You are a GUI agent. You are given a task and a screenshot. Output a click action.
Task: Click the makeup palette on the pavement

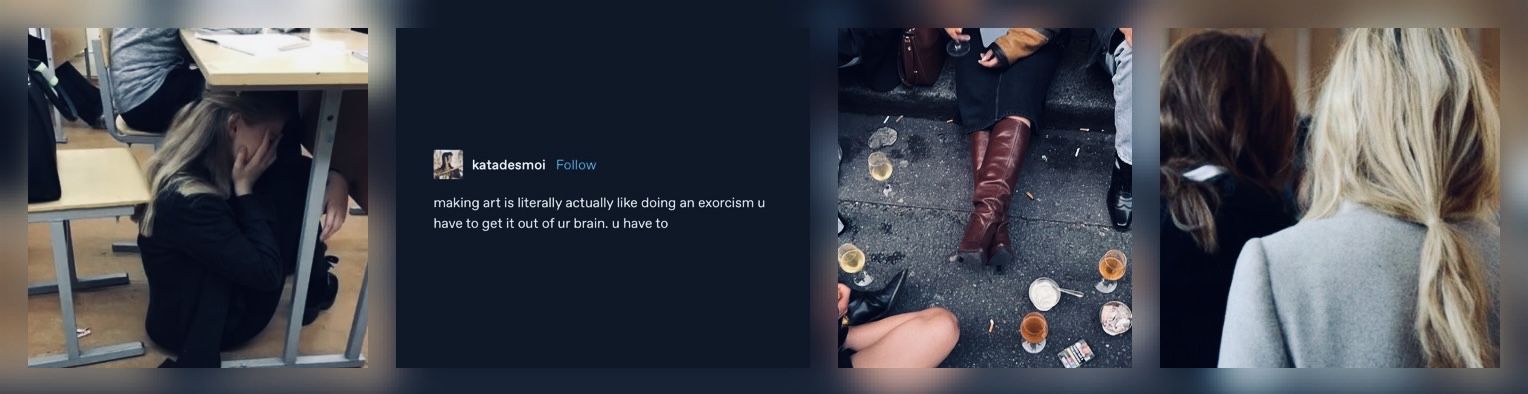1077,353
